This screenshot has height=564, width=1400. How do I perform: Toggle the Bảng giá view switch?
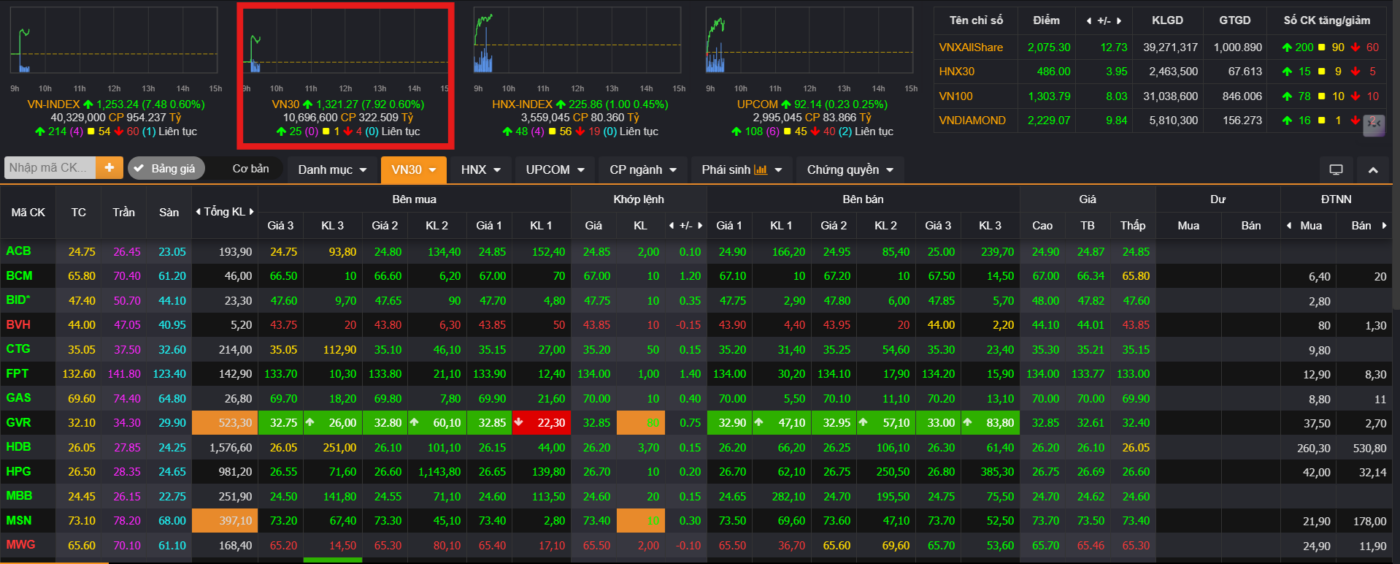[166, 168]
